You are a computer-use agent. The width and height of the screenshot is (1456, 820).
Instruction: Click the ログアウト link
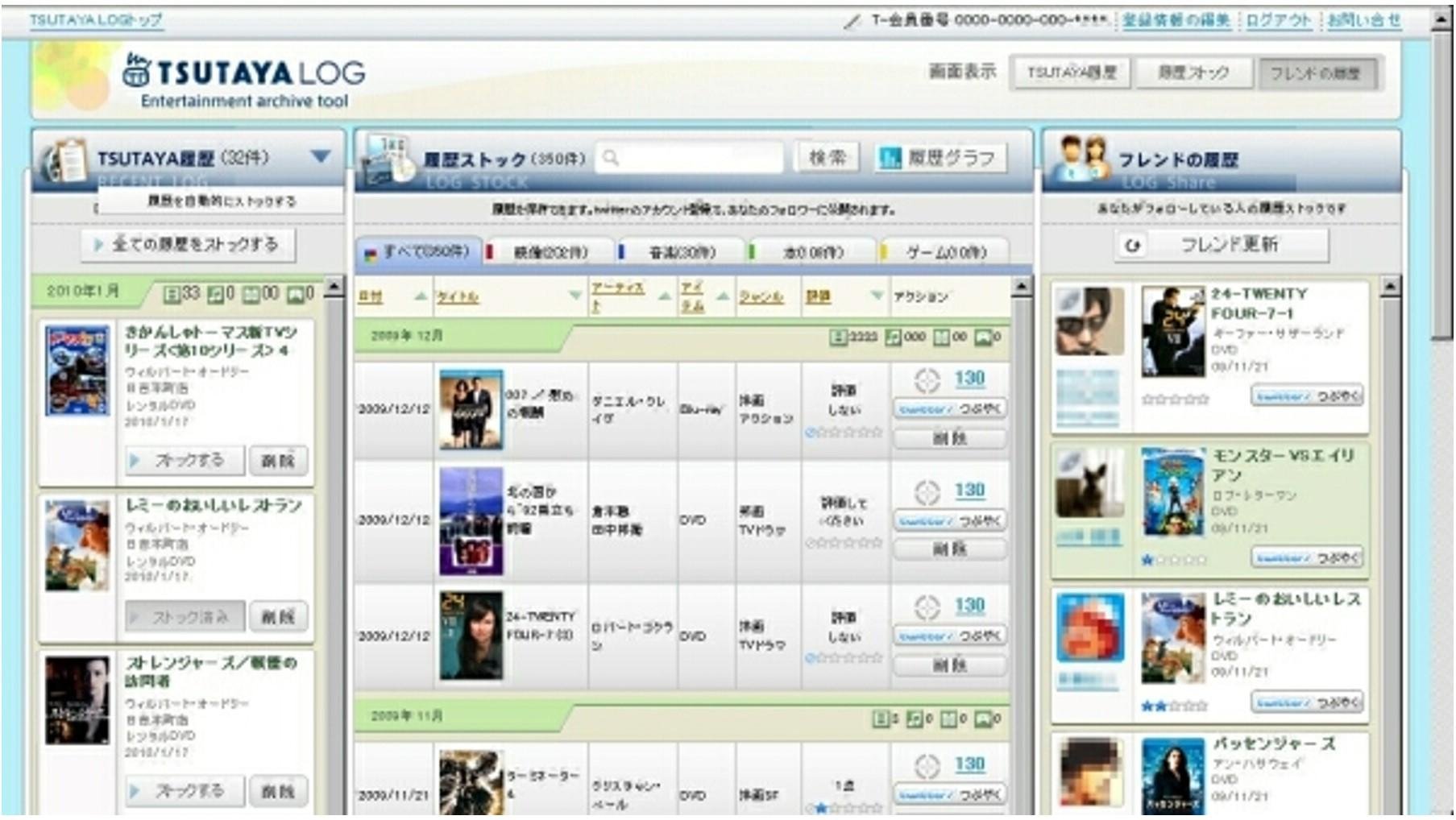tap(1279, 20)
